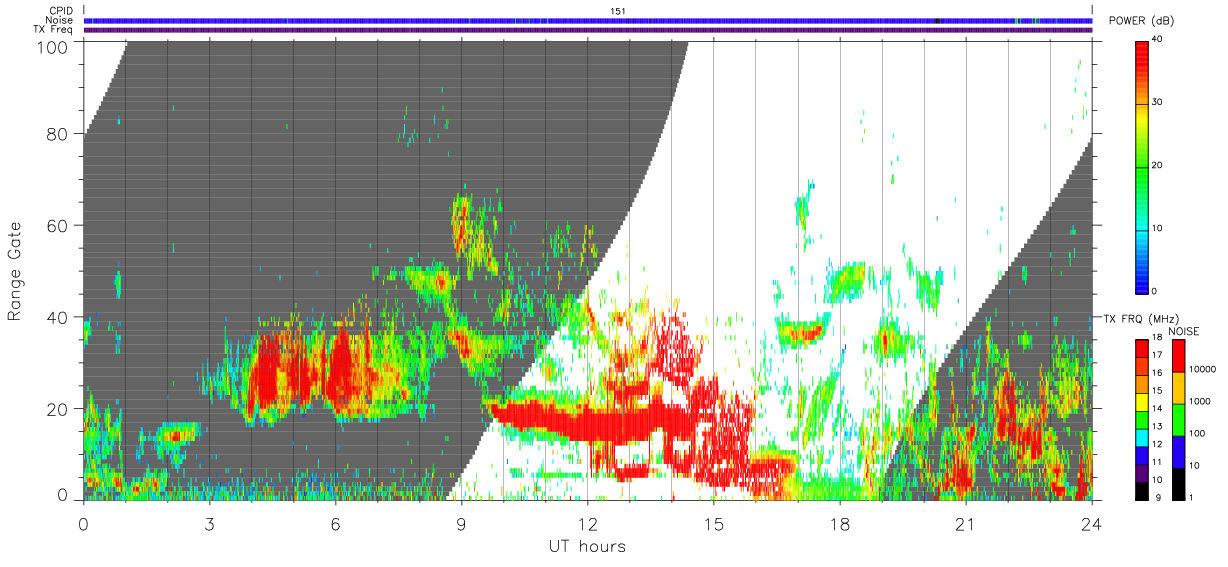Click the 20 tick on Range Gate axis
The width and height of the screenshot is (1228, 567).
point(58,408)
